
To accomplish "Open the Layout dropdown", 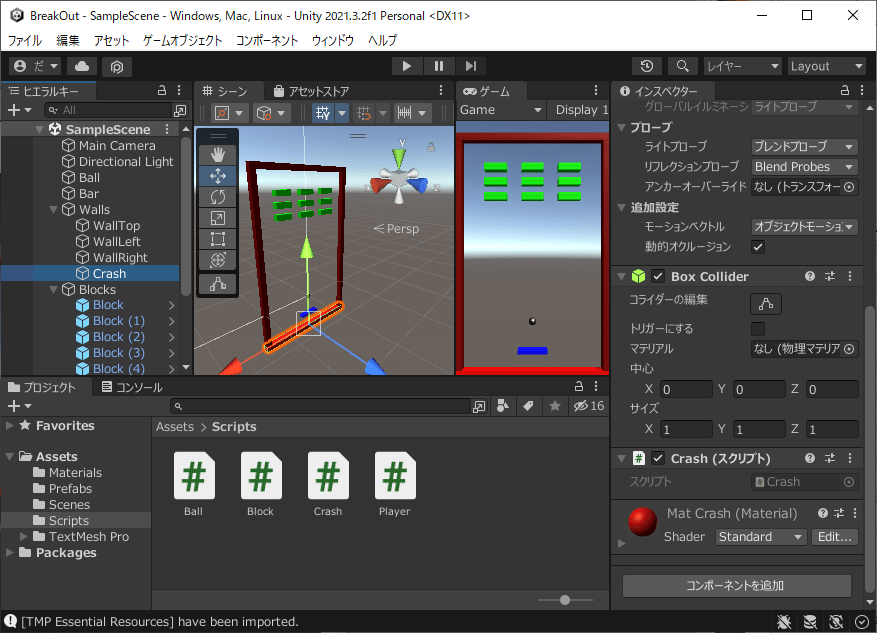I will [x=825, y=66].
